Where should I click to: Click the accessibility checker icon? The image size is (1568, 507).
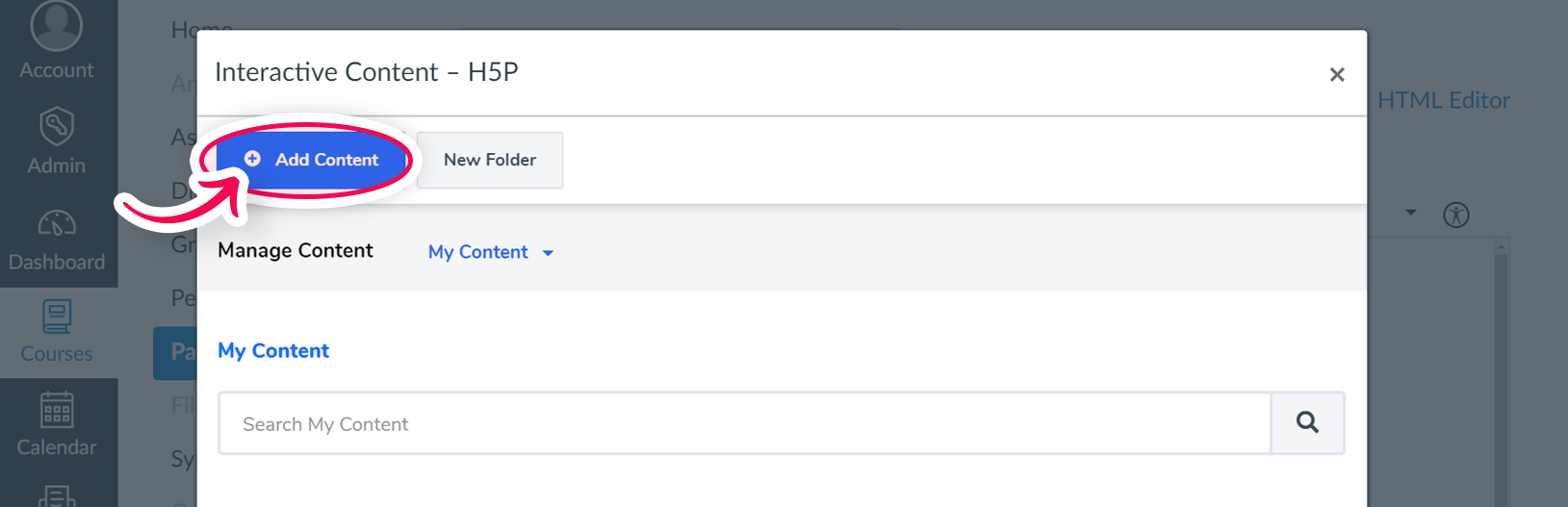(1456, 215)
